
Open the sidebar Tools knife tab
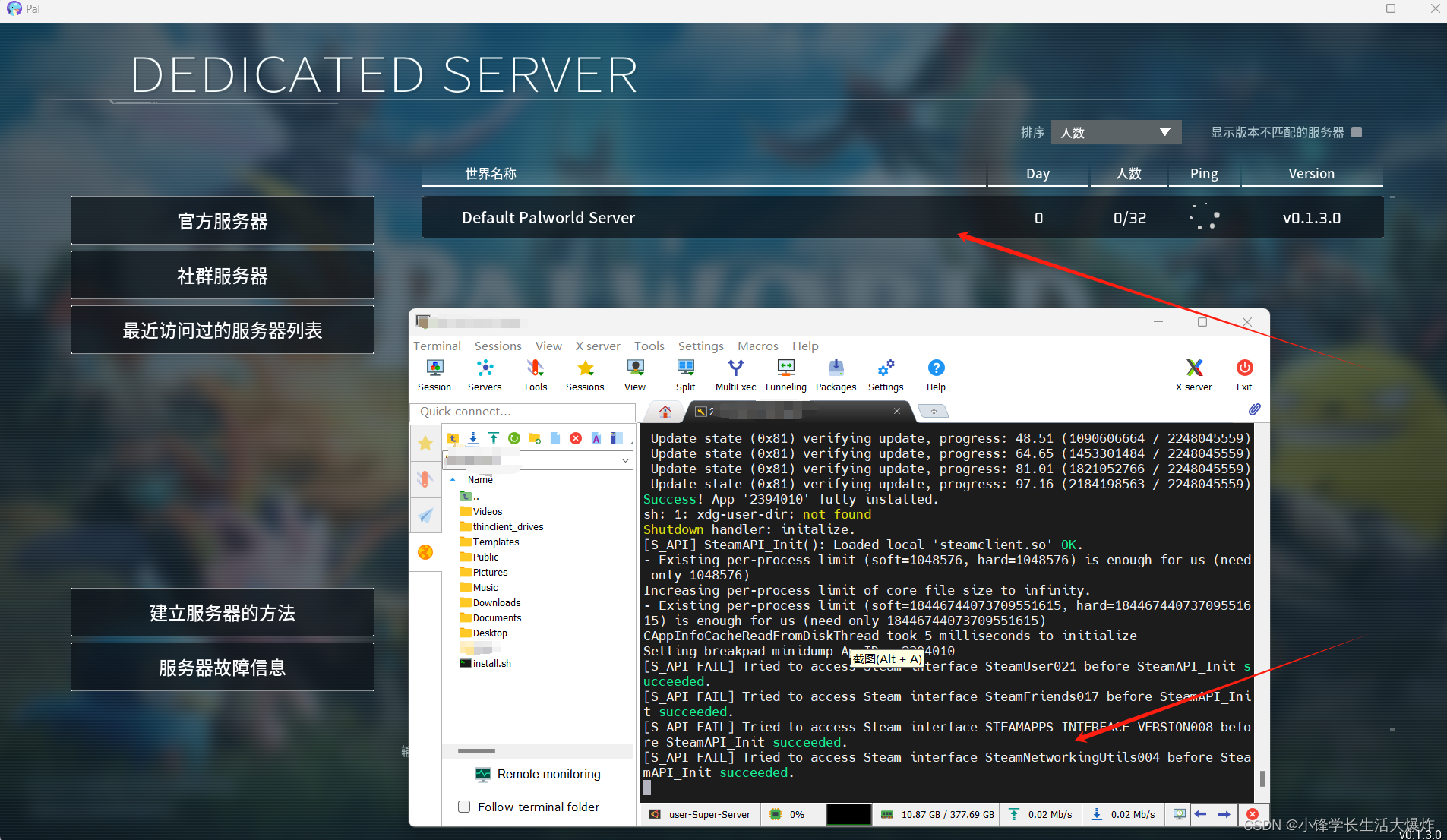(x=425, y=479)
